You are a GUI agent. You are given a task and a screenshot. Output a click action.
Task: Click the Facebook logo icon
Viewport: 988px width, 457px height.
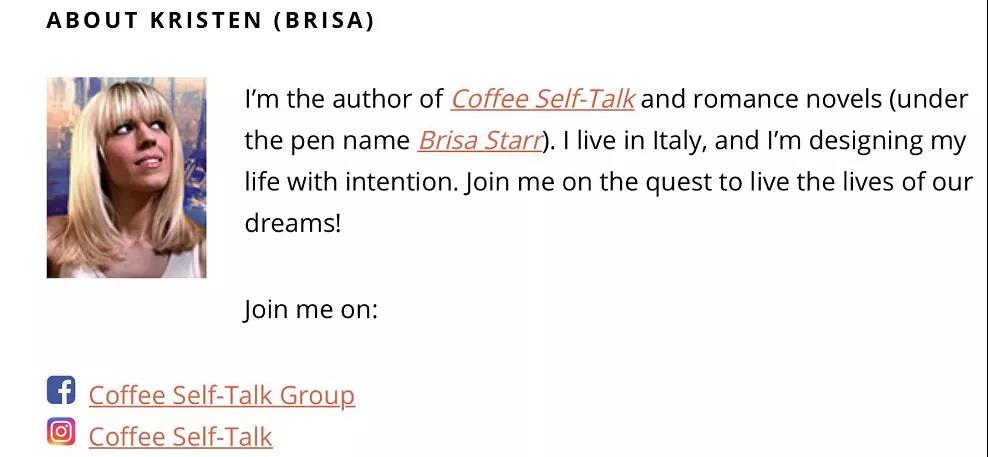(x=61, y=390)
